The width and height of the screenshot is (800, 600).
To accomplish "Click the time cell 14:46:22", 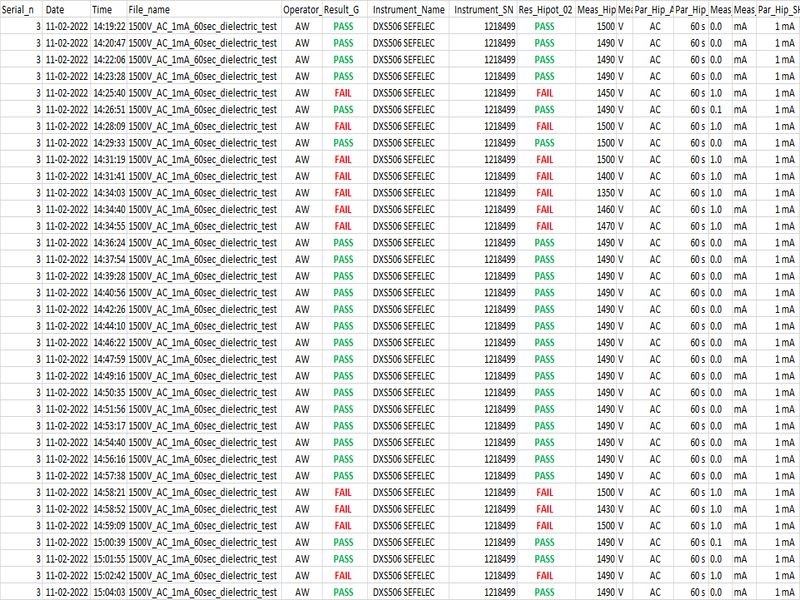I will pos(109,343).
